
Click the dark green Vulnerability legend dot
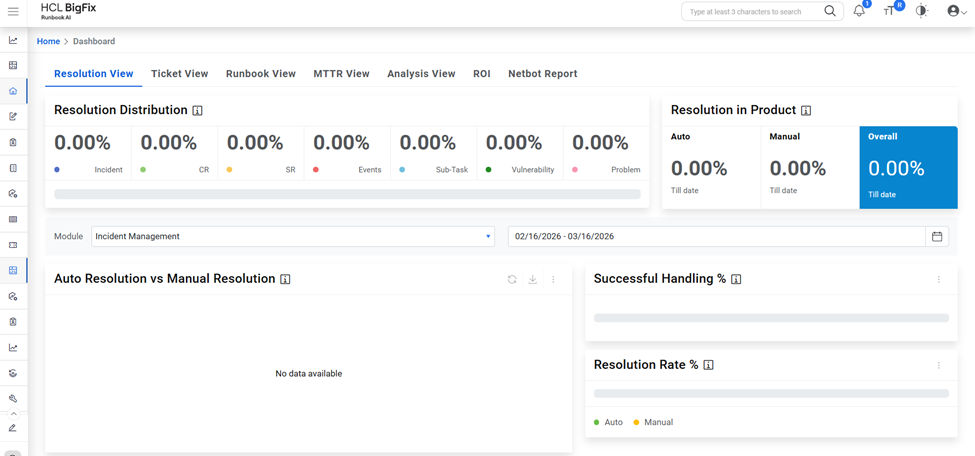click(489, 169)
